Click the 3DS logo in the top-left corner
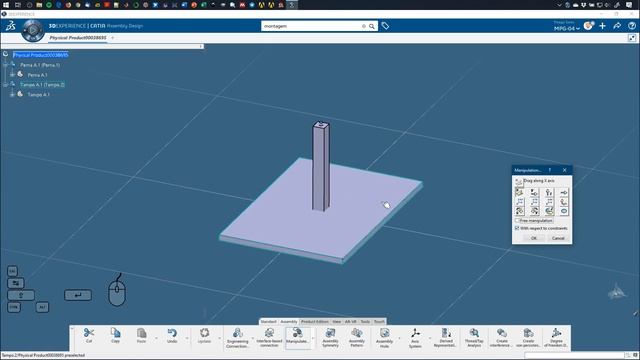The height and width of the screenshot is (360, 640). [x=11, y=26]
